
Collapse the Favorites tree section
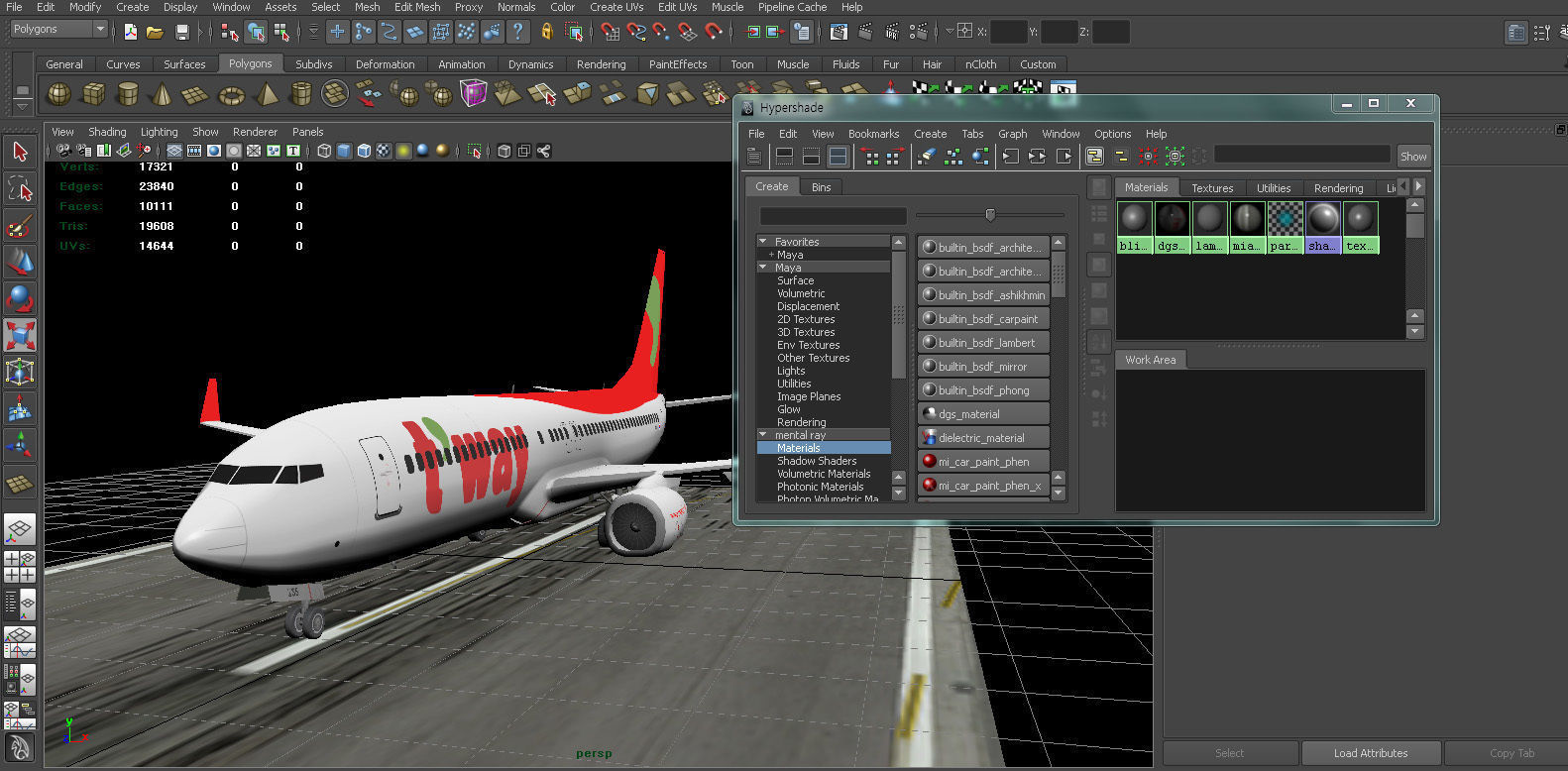click(763, 241)
